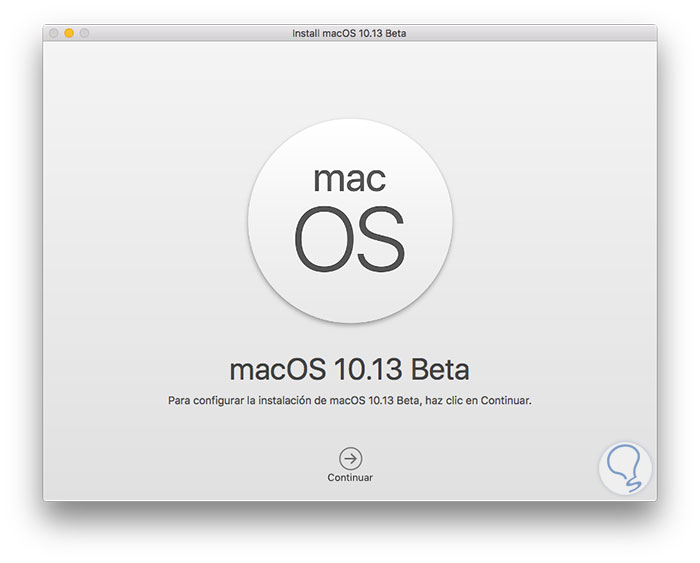
Task: Click the 'Para configurar la instalación' instruction text
Action: (350, 400)
